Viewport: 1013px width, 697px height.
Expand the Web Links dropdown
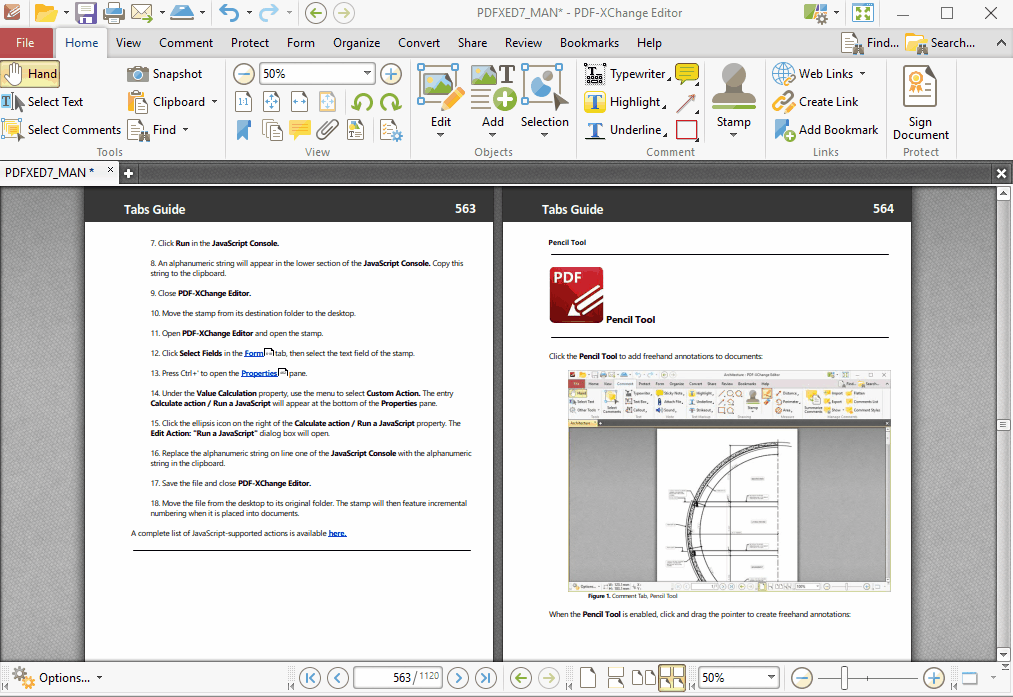click(x=862, y=74)
